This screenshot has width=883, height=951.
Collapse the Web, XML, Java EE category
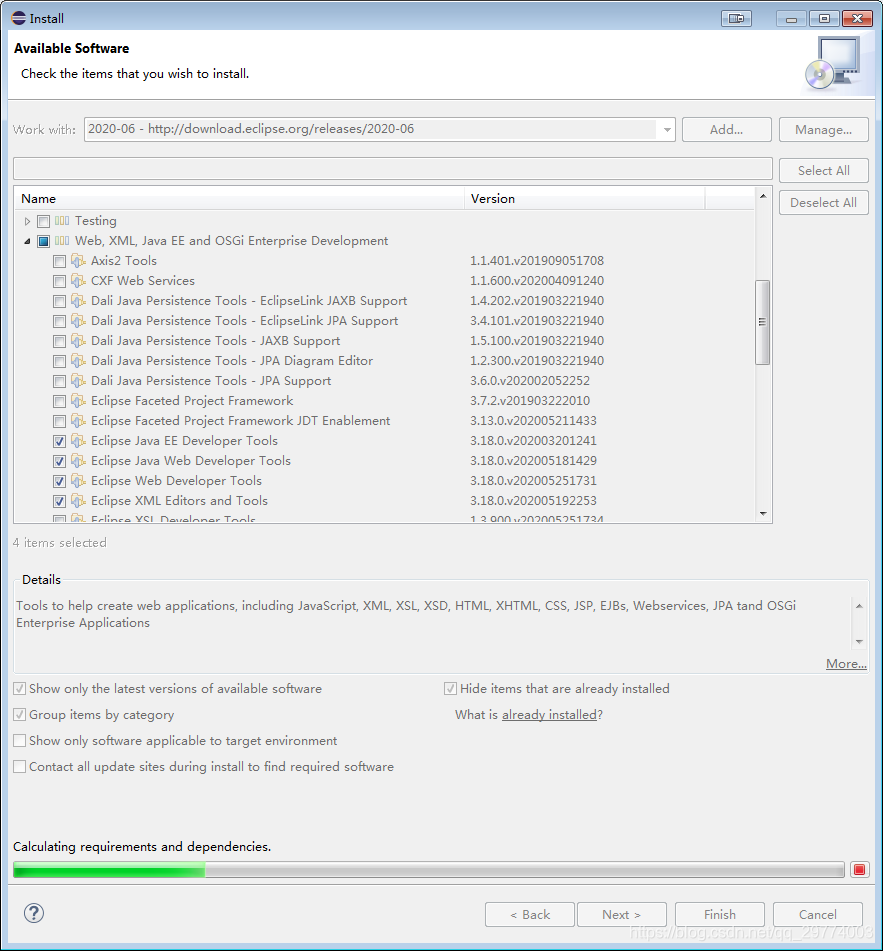click(x=27, y=241)
